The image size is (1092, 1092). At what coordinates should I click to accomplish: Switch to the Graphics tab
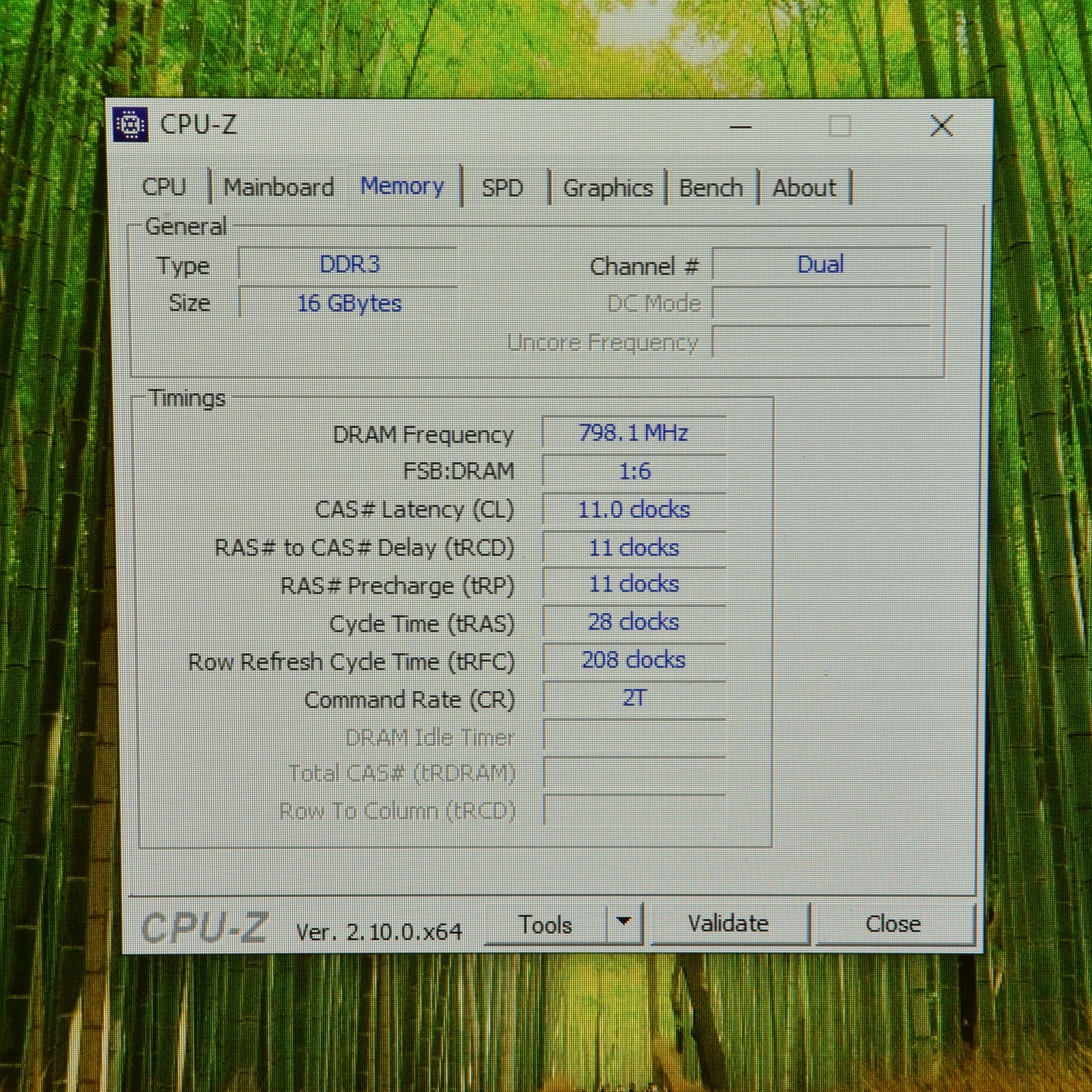pyautogui.click(x=608, y=188)
